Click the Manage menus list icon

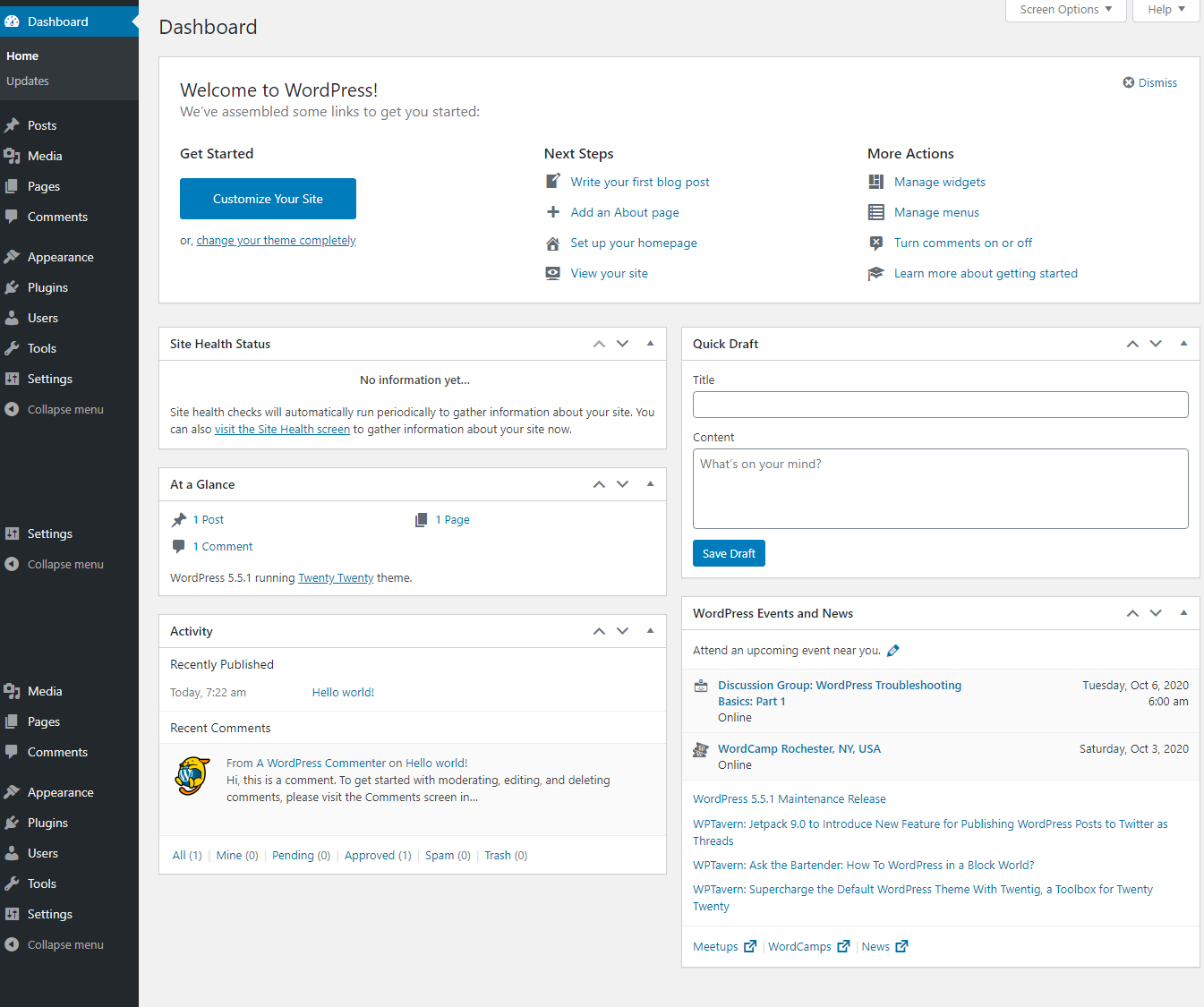pos(876,212)
